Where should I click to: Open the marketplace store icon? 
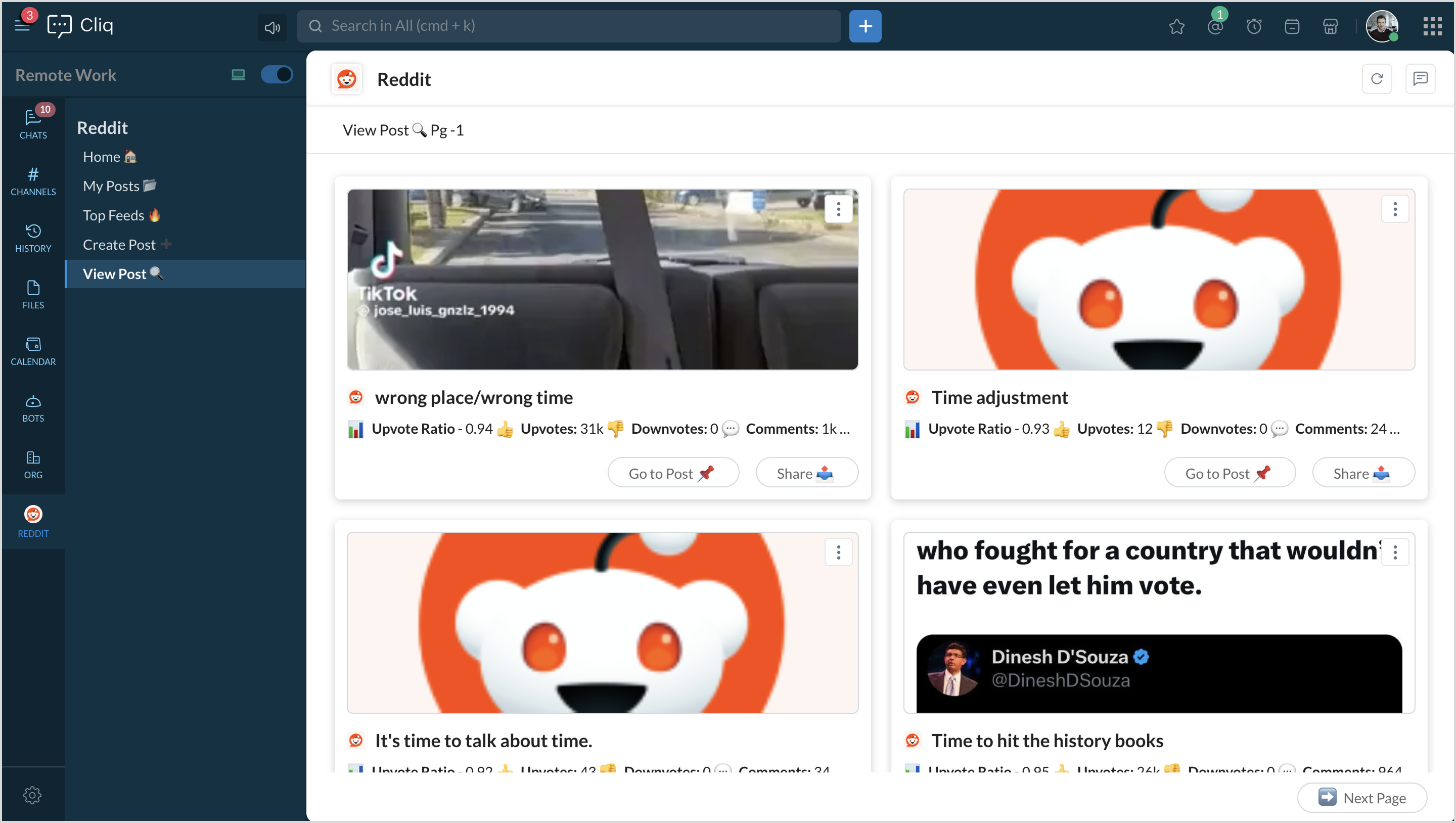1330,27
